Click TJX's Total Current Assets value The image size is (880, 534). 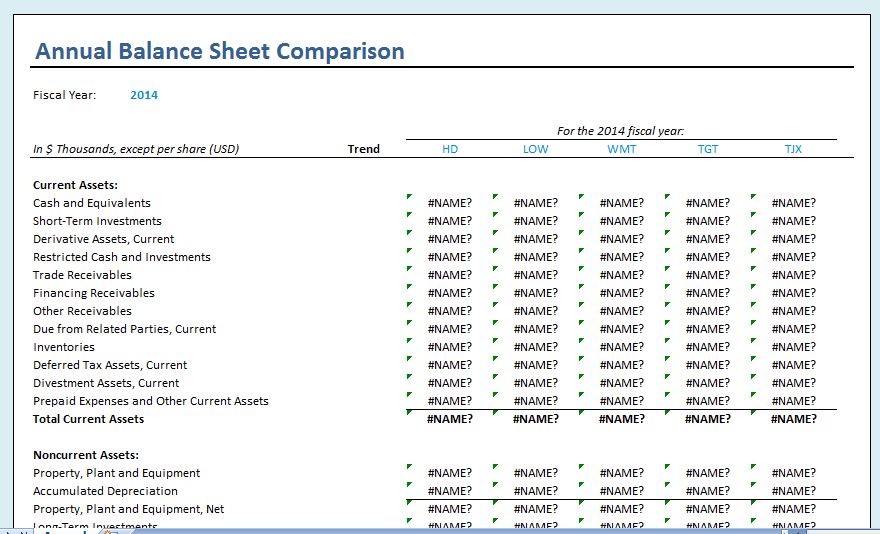tap(793, 419)
